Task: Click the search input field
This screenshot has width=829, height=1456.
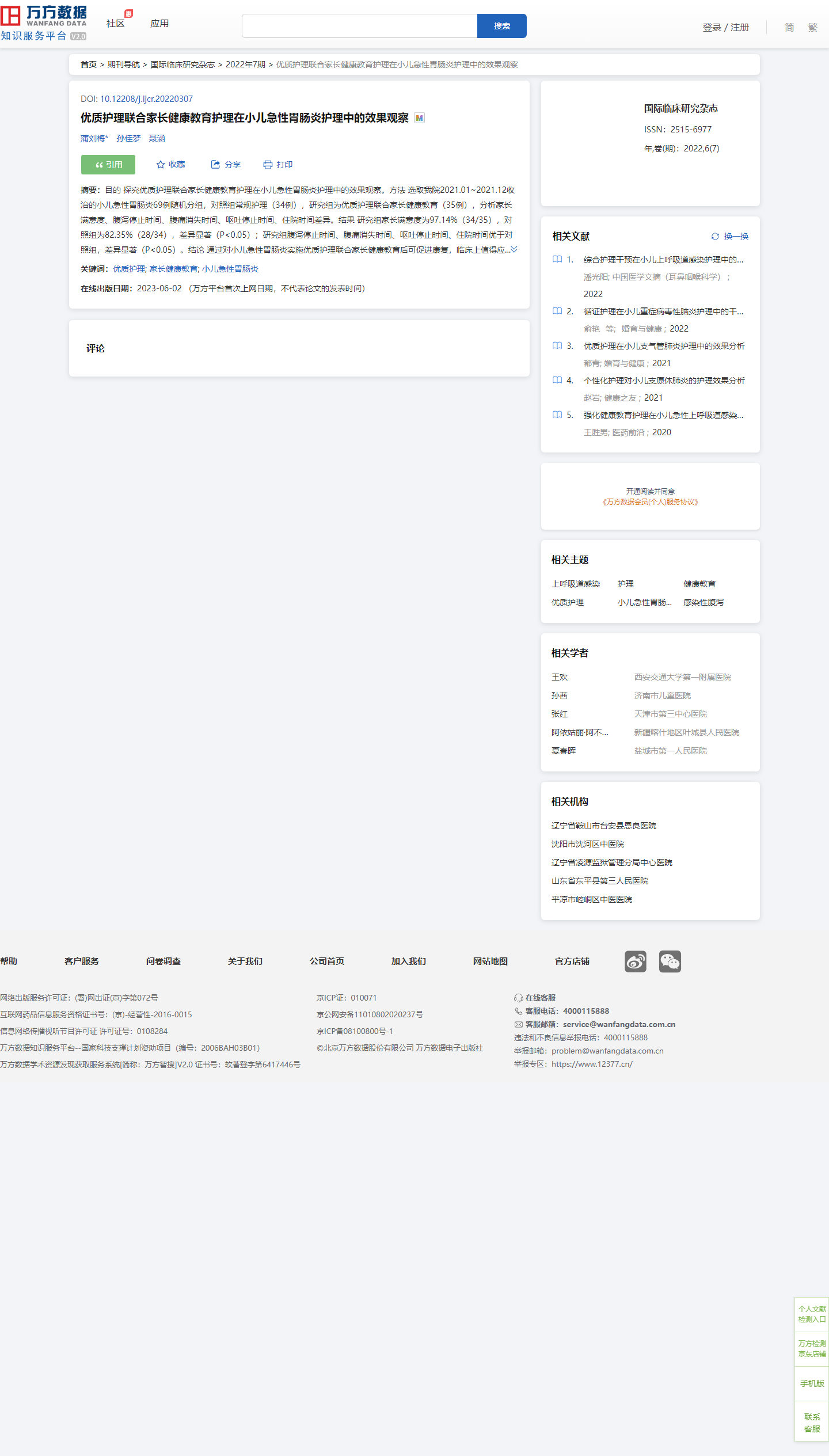Action: tap(359, 26)
